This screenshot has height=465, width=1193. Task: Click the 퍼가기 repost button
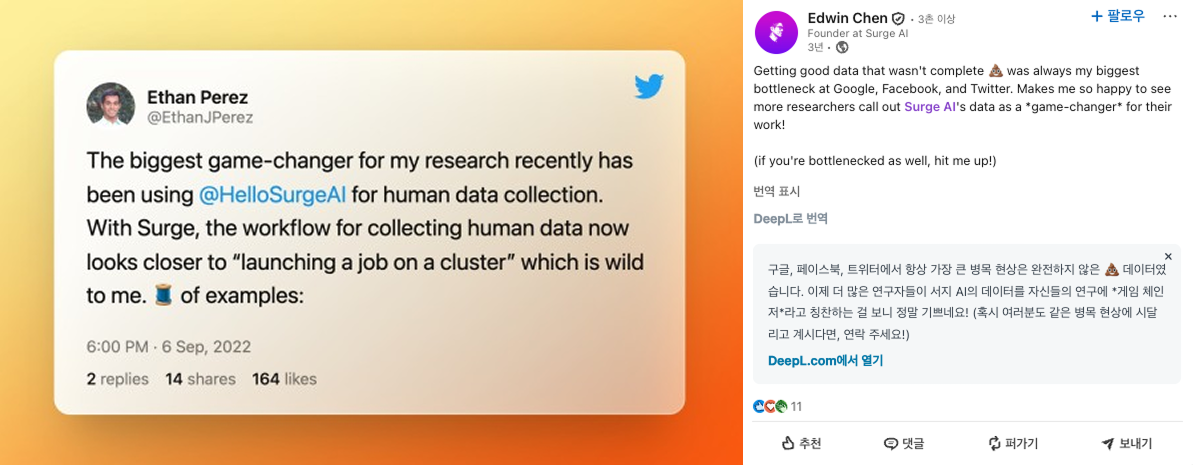(1013, 443)
